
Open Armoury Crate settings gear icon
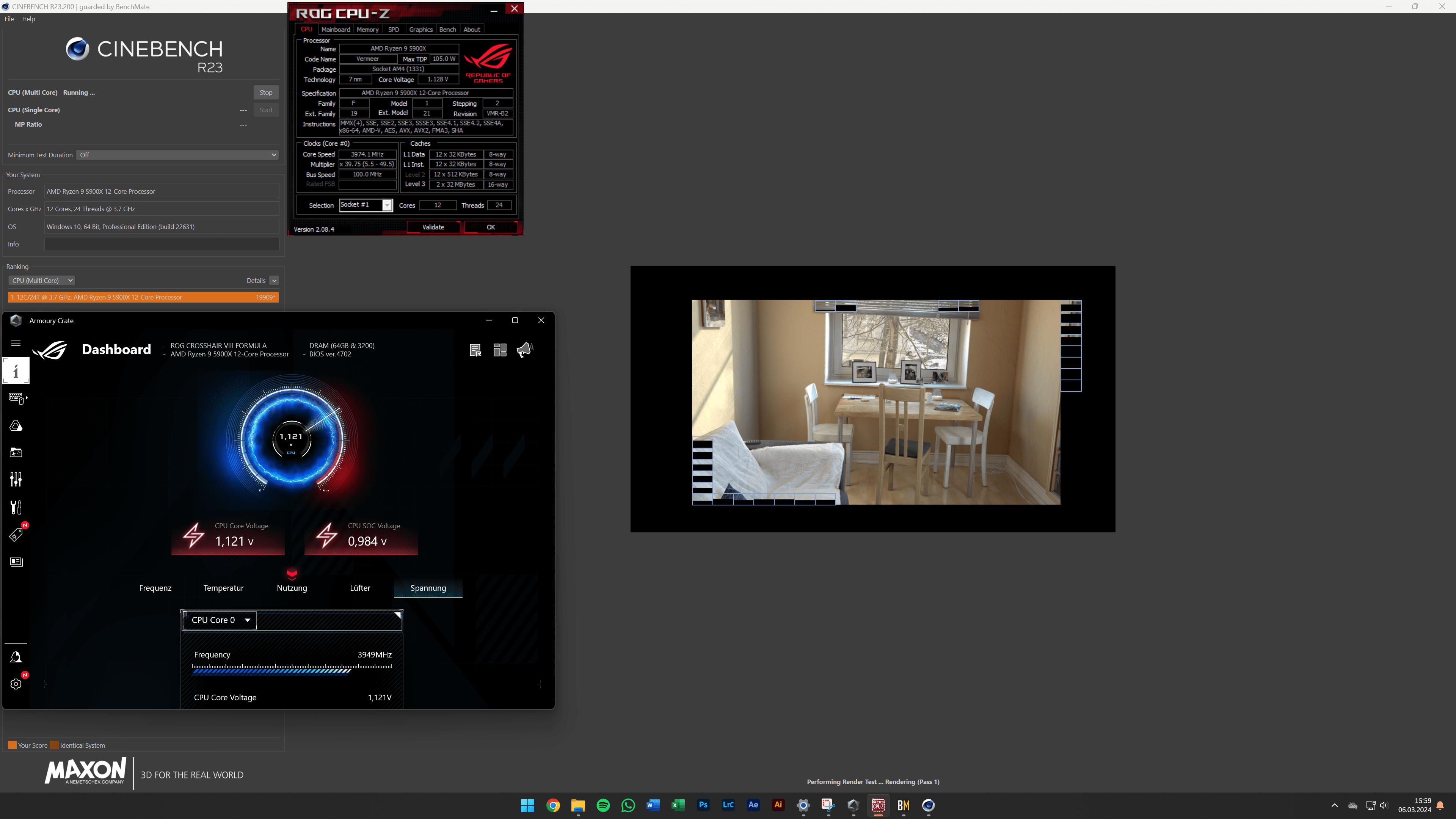click(16, 684)
